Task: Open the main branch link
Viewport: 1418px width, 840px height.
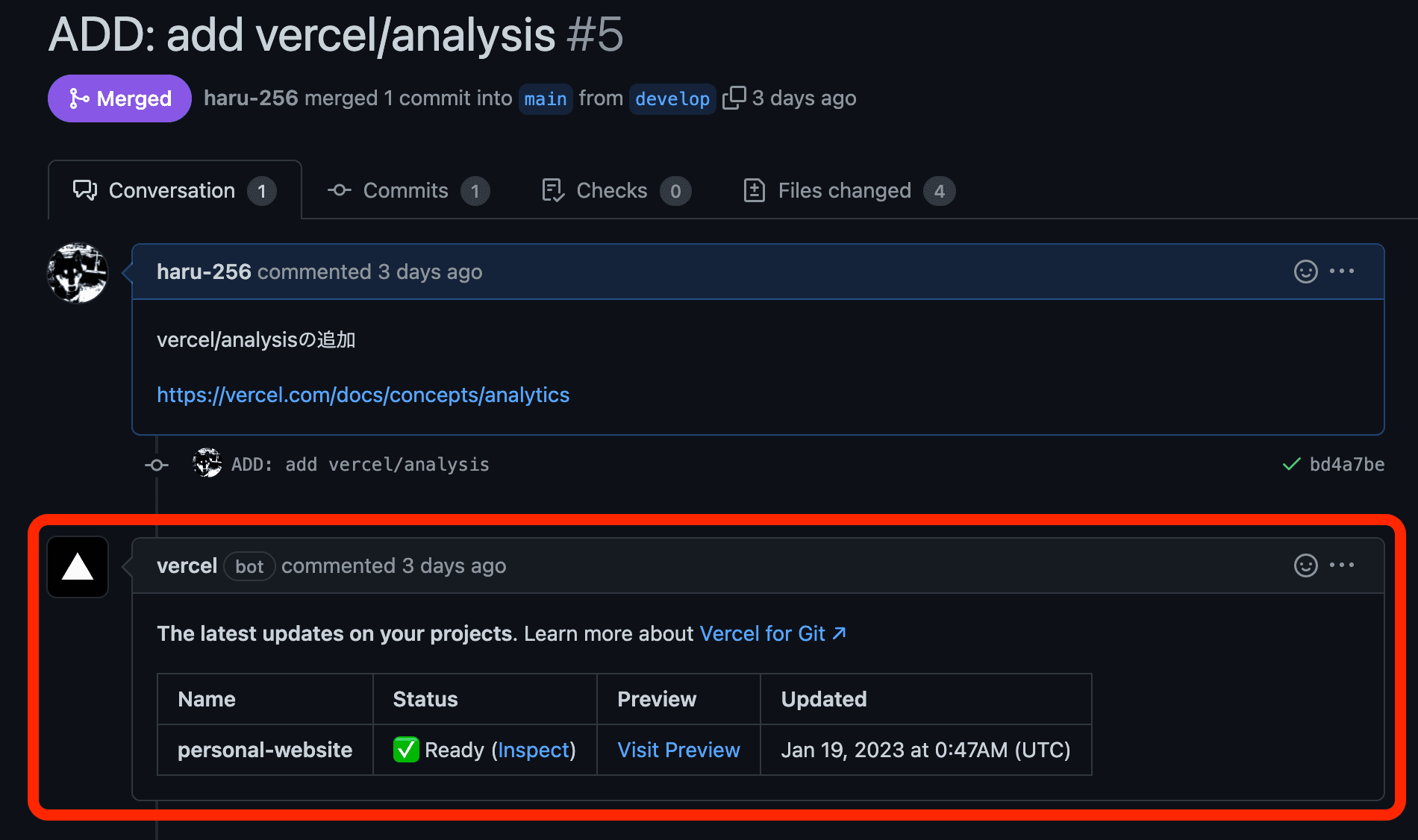Action: (x=546, y=98)
